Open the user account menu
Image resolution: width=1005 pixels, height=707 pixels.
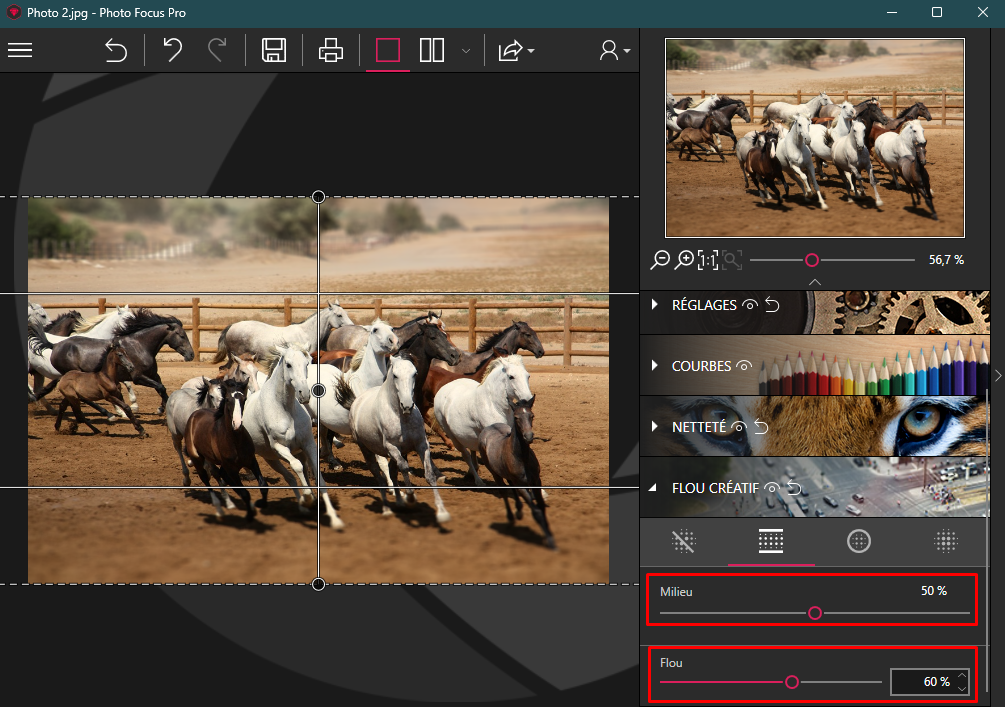(x=615, y=50)
